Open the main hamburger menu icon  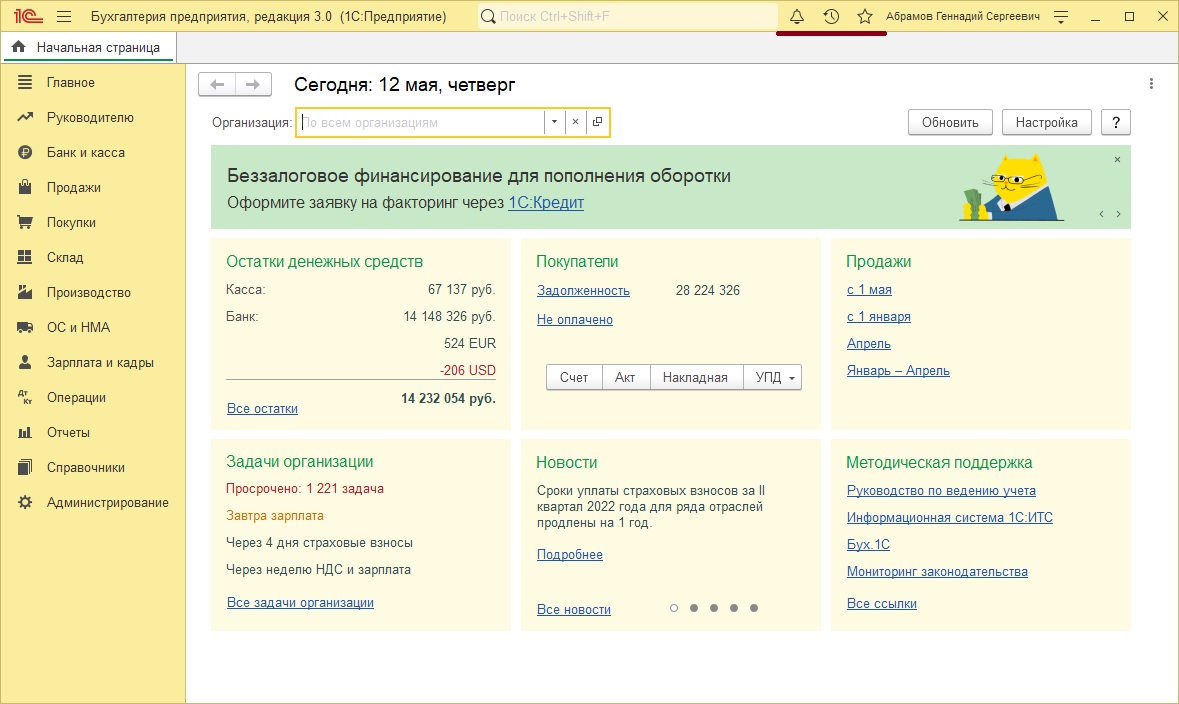pos(62,16)
